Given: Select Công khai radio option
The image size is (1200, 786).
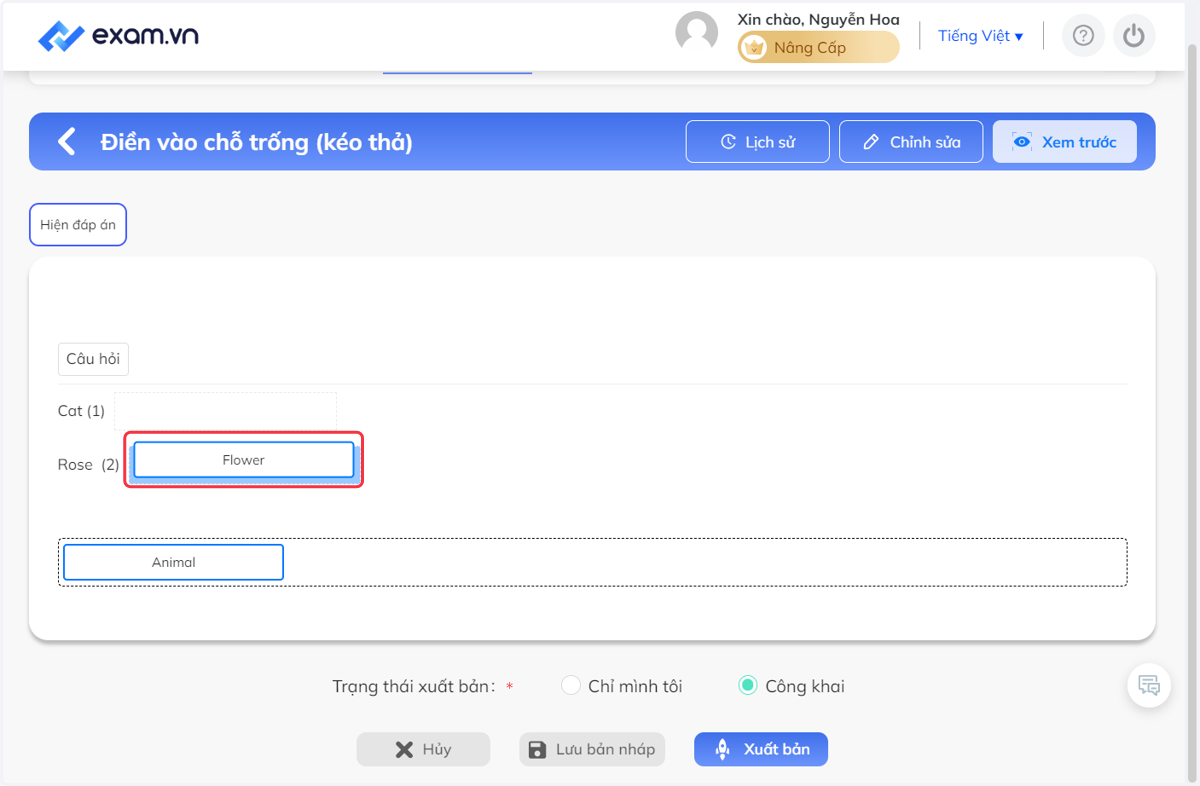Looking at the screenshot, I should (x=748, y=685).
